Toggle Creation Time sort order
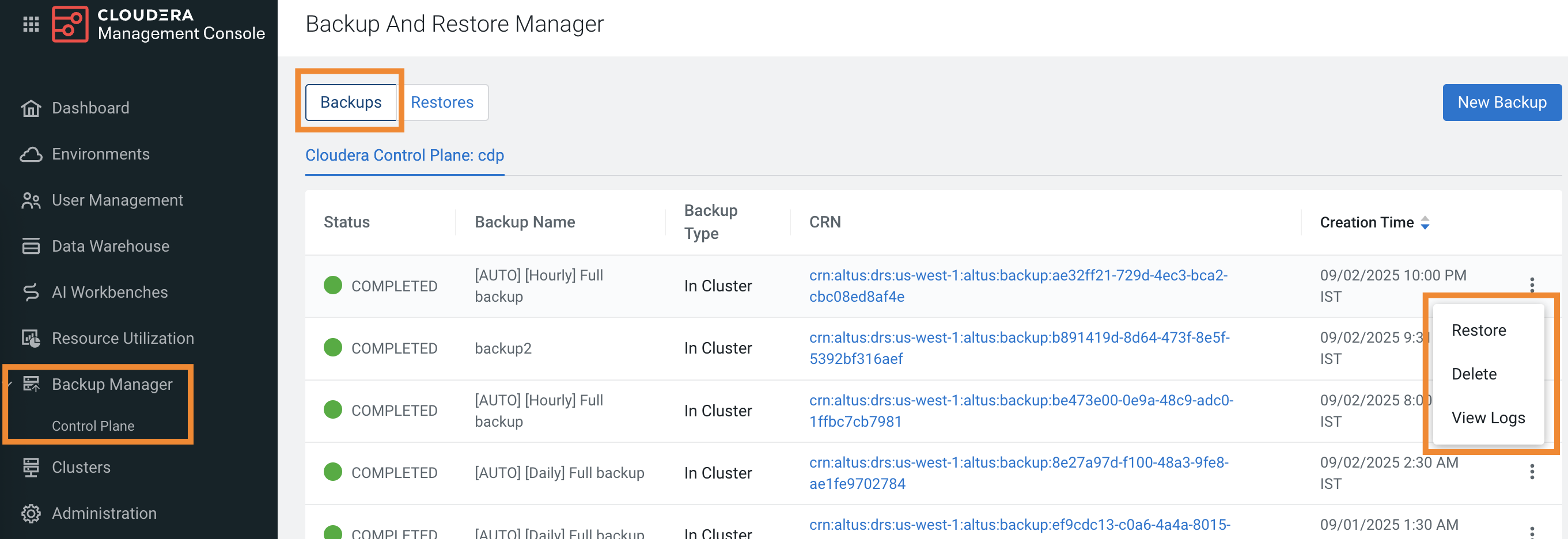 [1426, 222]
